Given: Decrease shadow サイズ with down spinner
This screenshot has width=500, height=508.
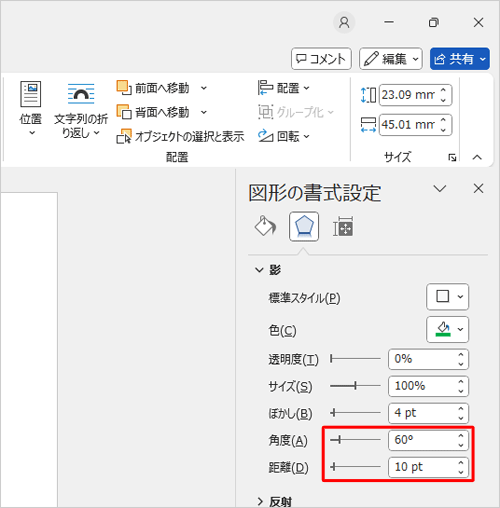Looking at the screenshot, I should (x=461, y=391).
